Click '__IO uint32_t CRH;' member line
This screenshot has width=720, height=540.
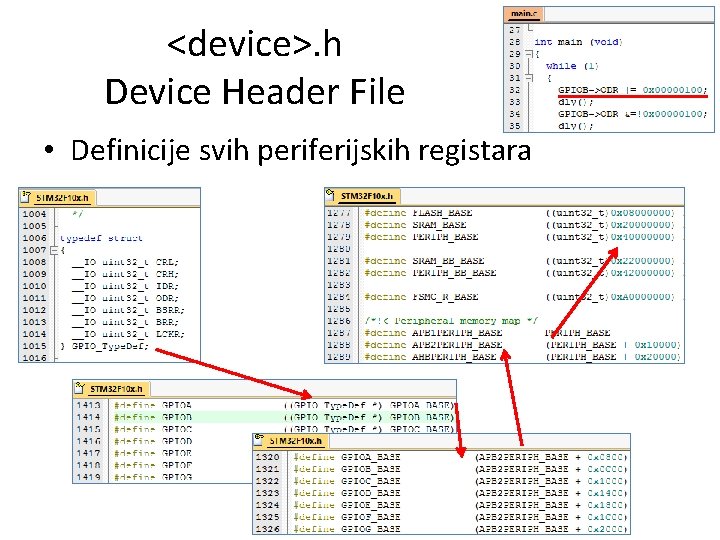(125, 274)
